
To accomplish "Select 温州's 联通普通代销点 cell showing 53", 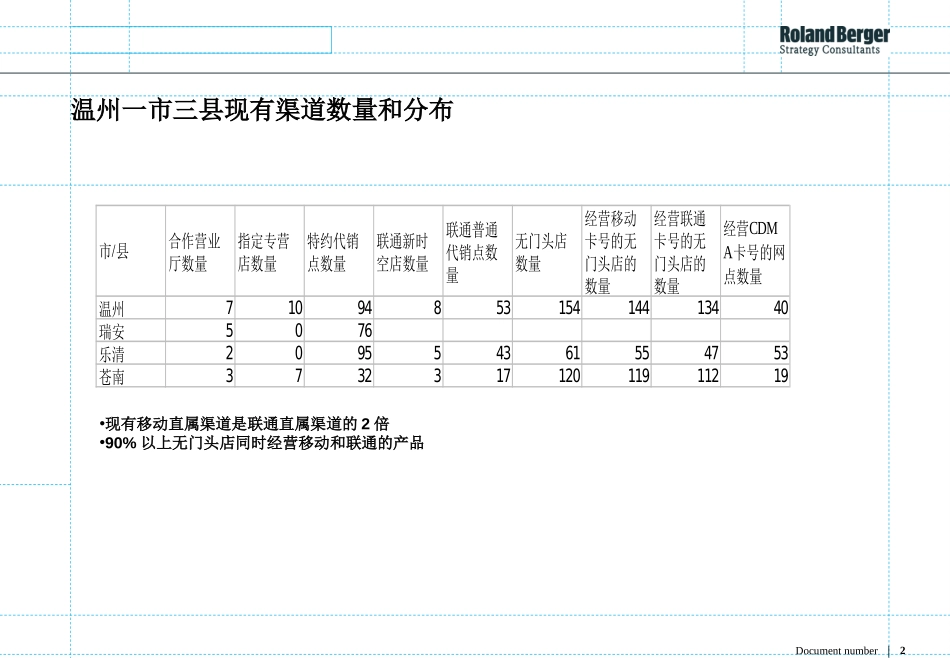I will 477,308.
